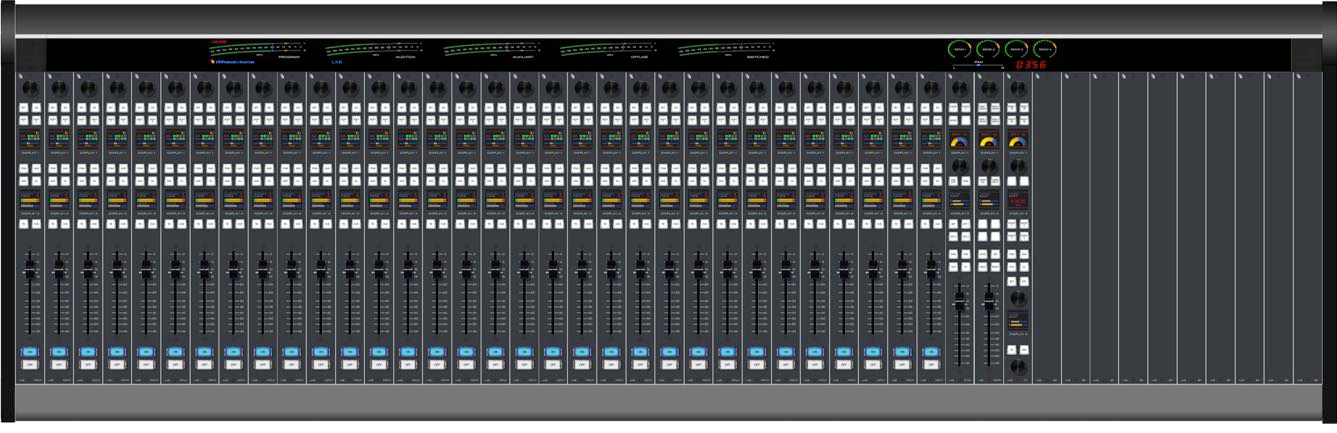Click the fourth round gauge above the clock
This screenshot has height=433, width=1337.
pos(1045,48)
